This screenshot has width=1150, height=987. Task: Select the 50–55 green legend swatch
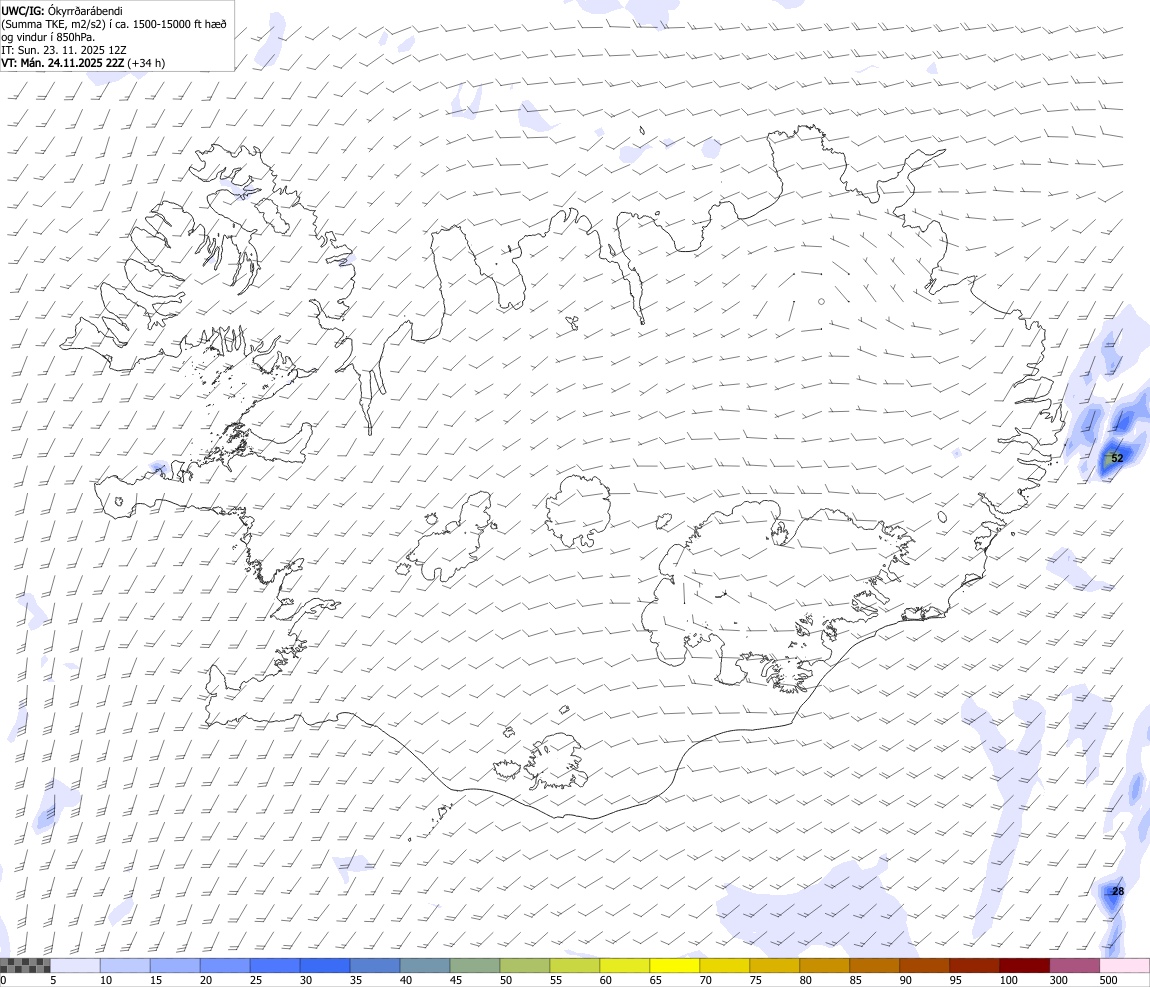click(525, 965)
